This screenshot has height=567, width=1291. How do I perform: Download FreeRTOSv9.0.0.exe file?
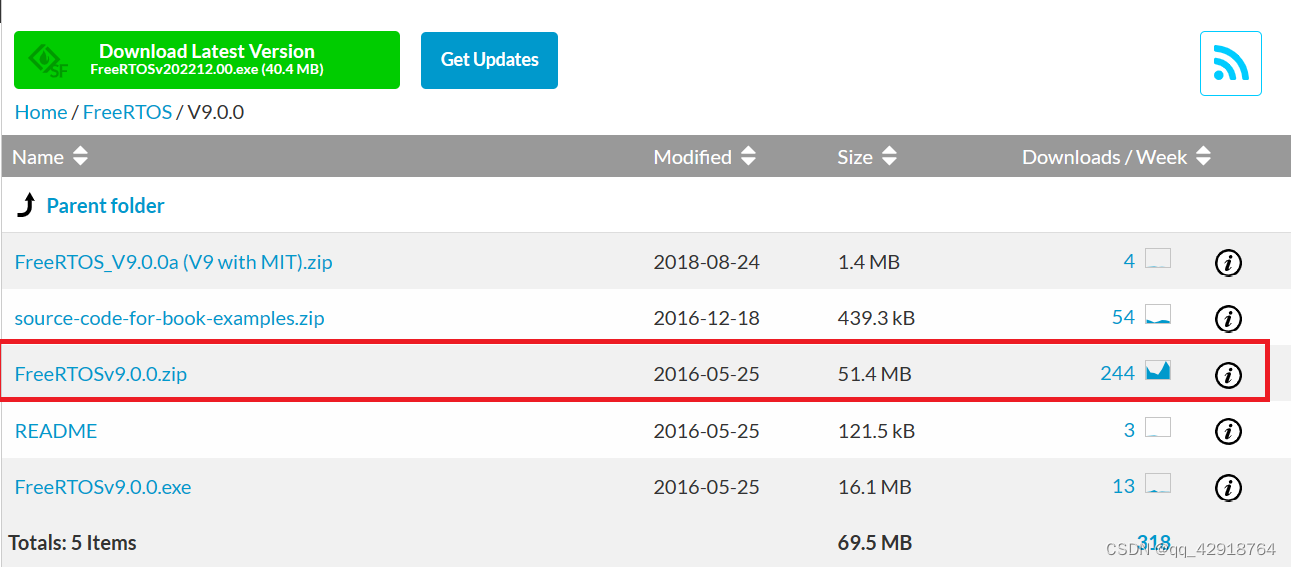(102, 488)
